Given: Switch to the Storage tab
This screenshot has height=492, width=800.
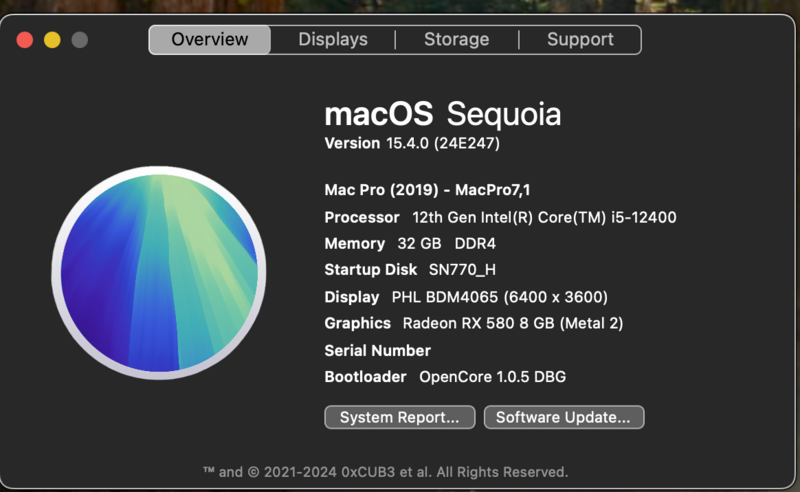Looking at the screenshot, I should pos(456,40).
